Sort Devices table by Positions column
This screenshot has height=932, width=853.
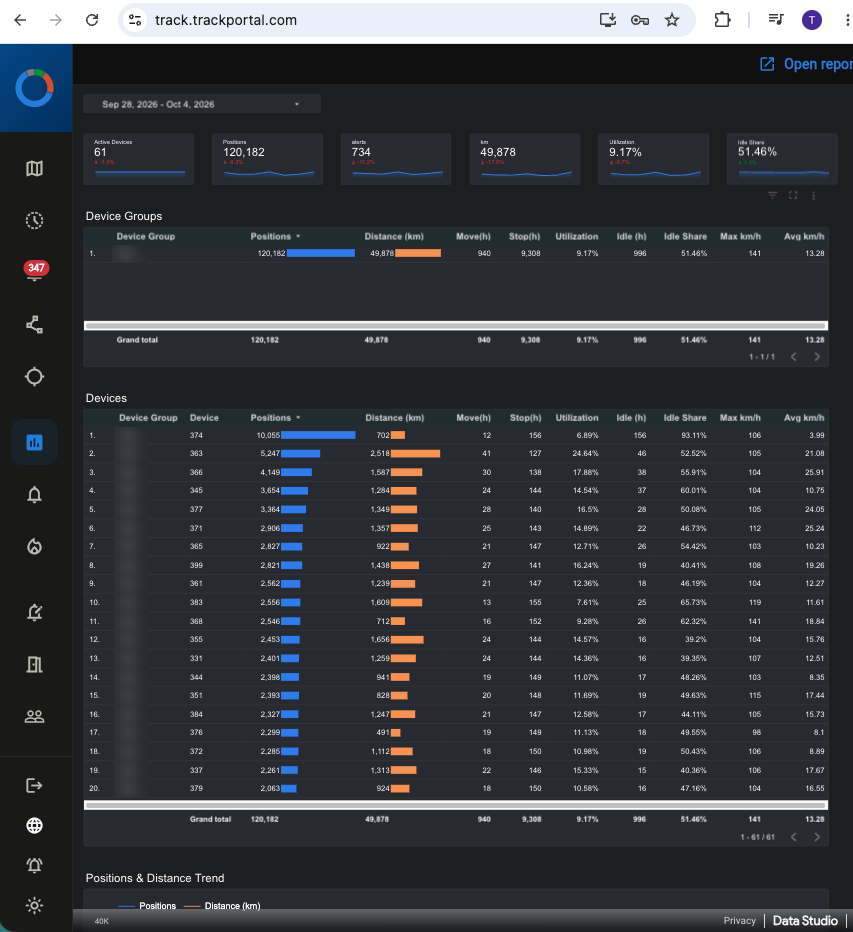pos(275,418)
